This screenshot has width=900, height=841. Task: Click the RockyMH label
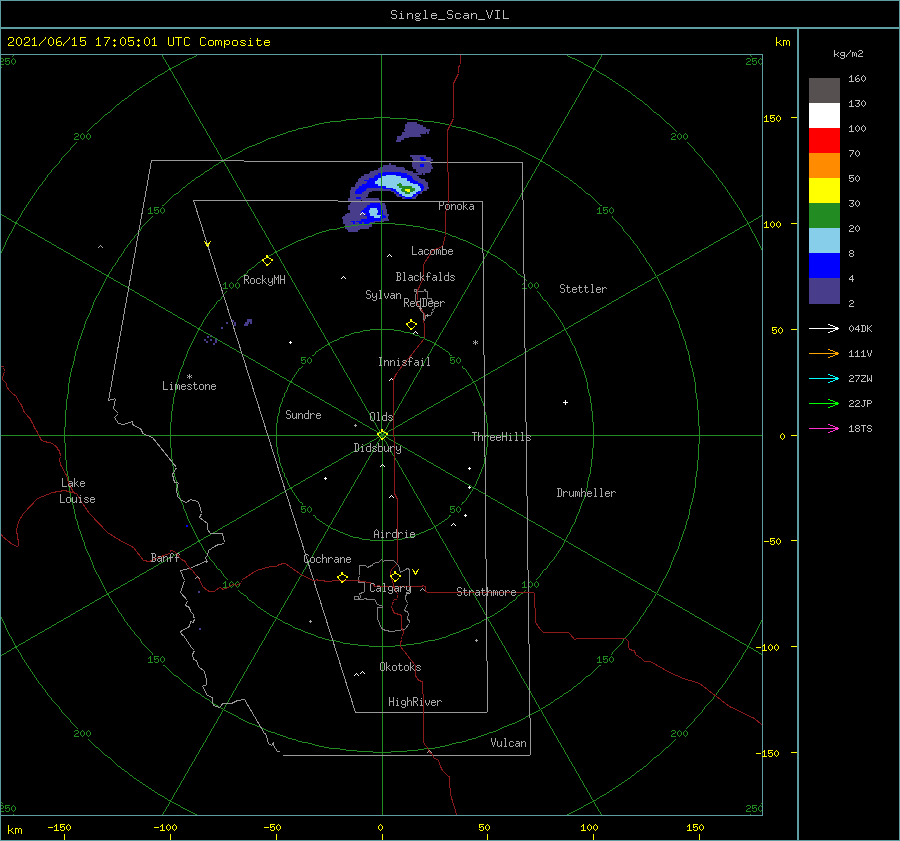tap(264, 280)
